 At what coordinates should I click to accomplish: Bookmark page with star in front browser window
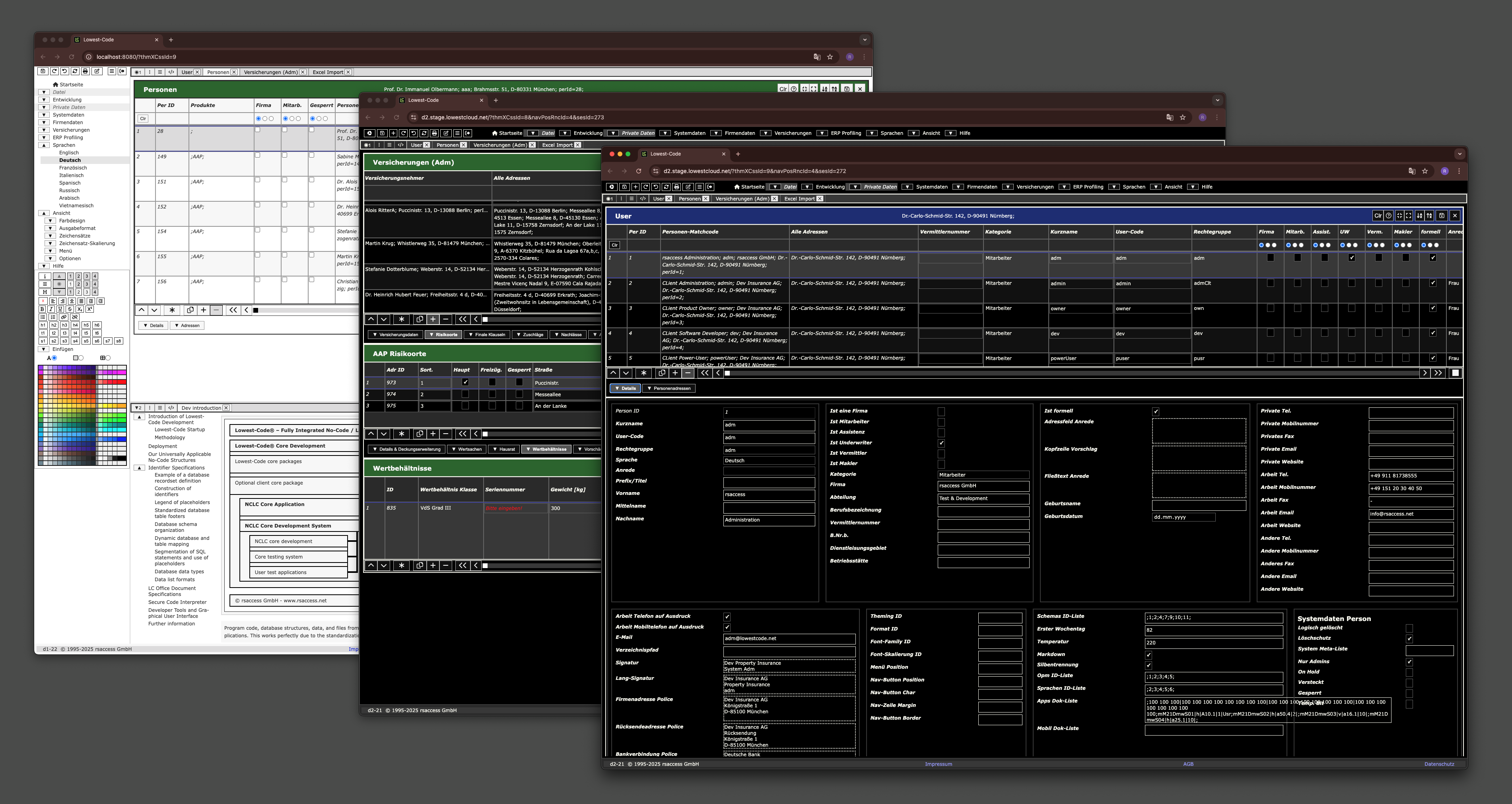(1425, 171)
